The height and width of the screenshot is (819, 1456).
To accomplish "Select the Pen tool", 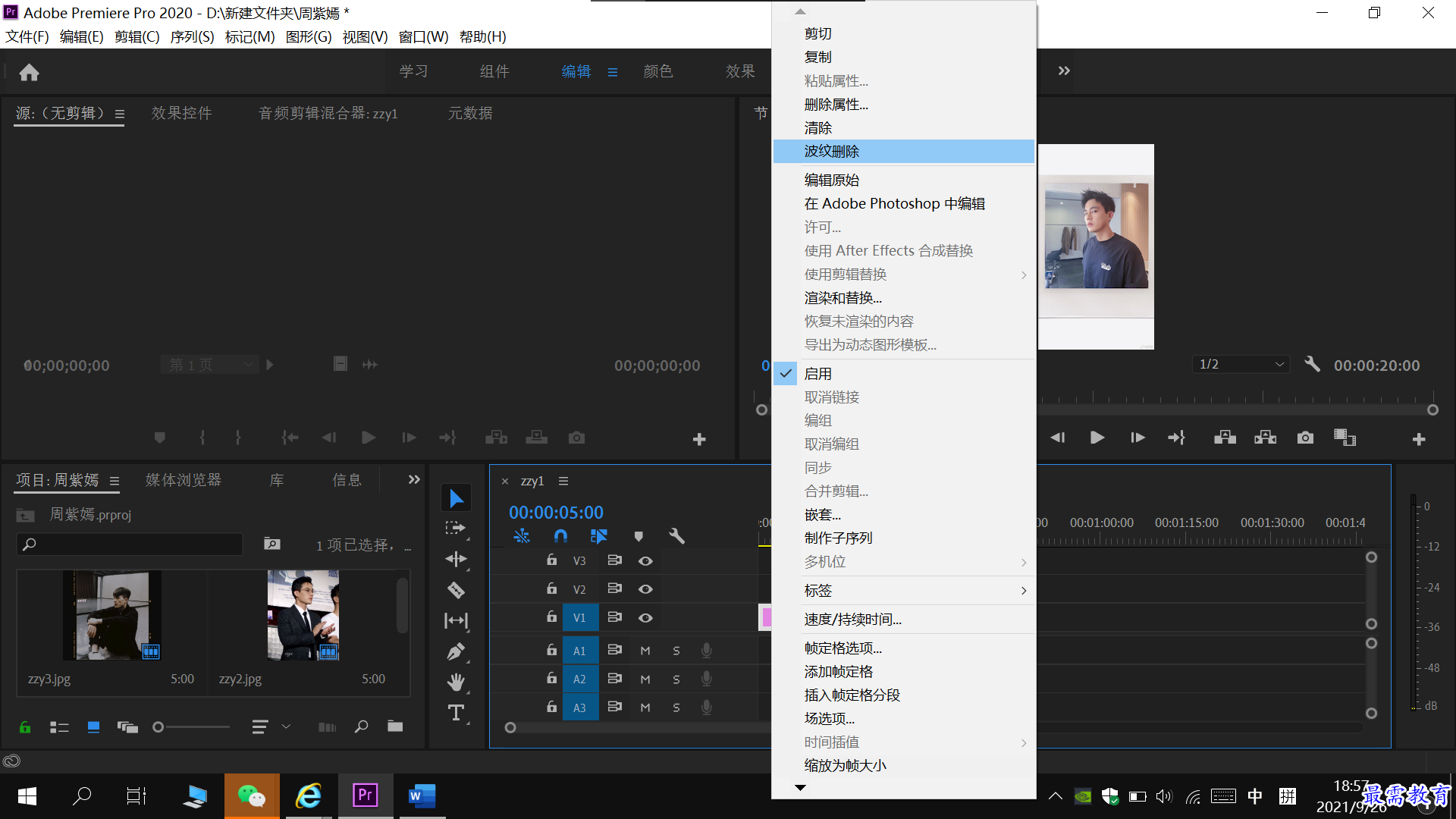I will 456,651.
